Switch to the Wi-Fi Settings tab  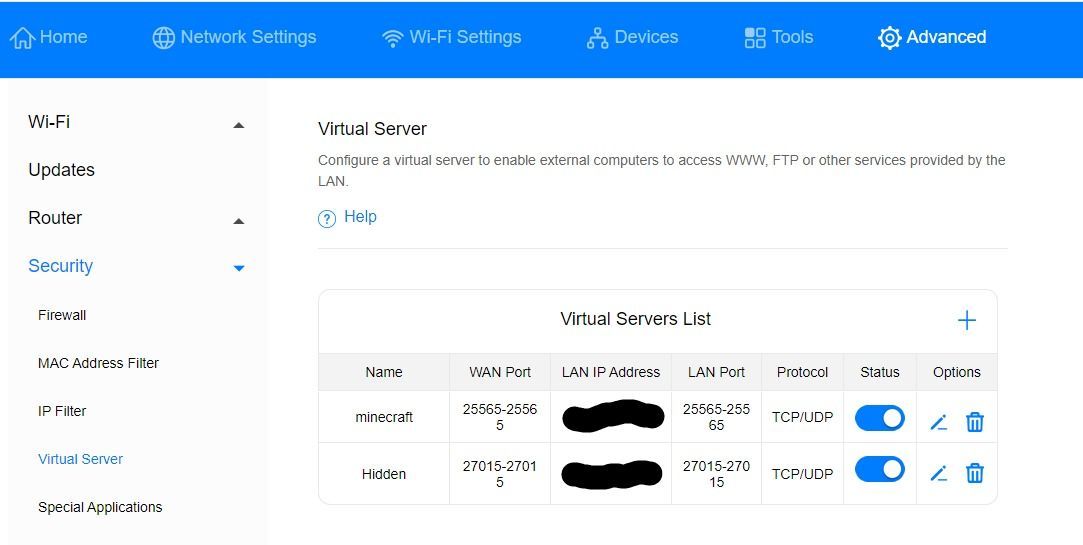point(452,38)
